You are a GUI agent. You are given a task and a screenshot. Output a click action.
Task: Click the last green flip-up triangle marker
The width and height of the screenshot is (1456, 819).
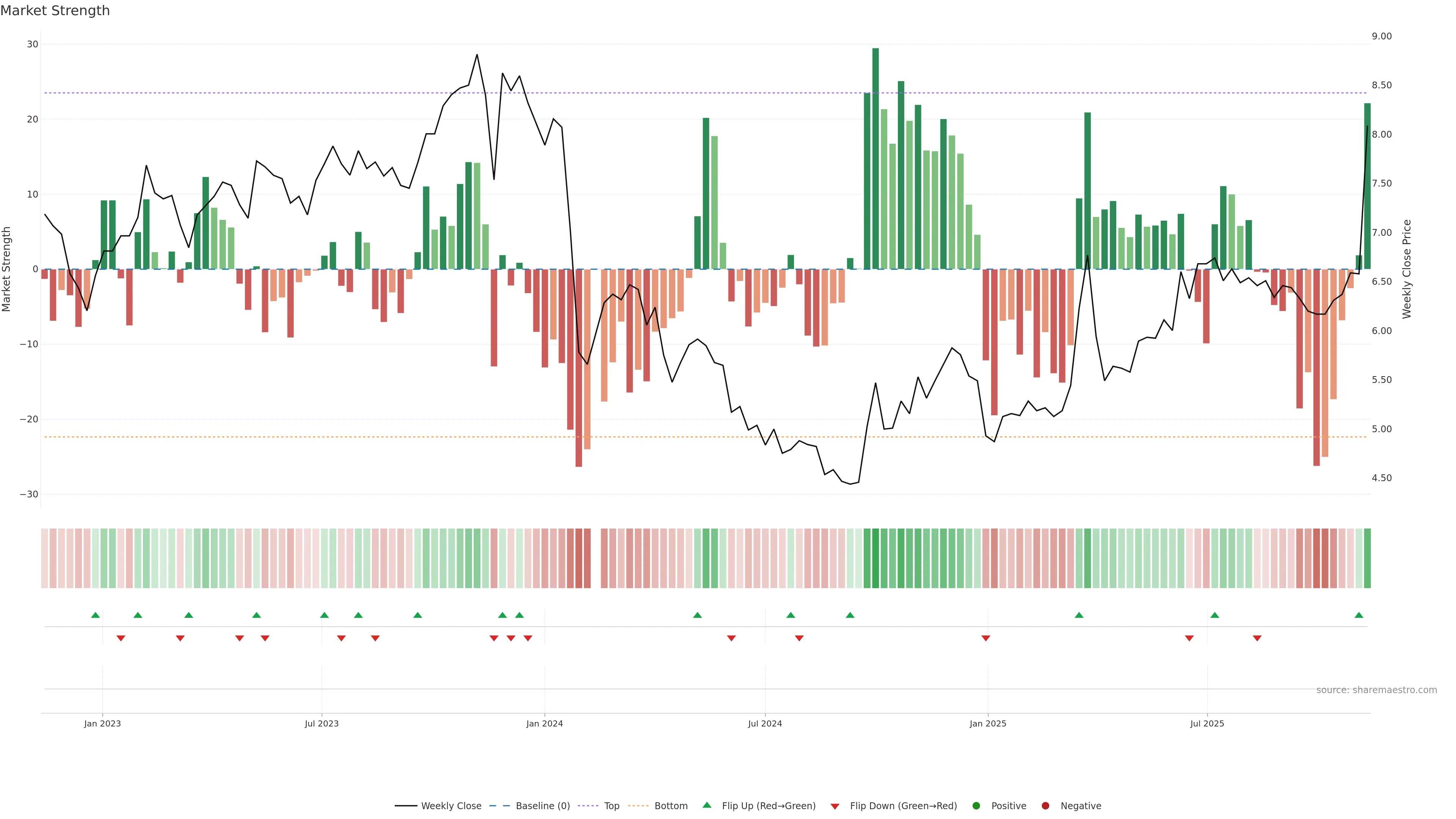[1359, 615]
